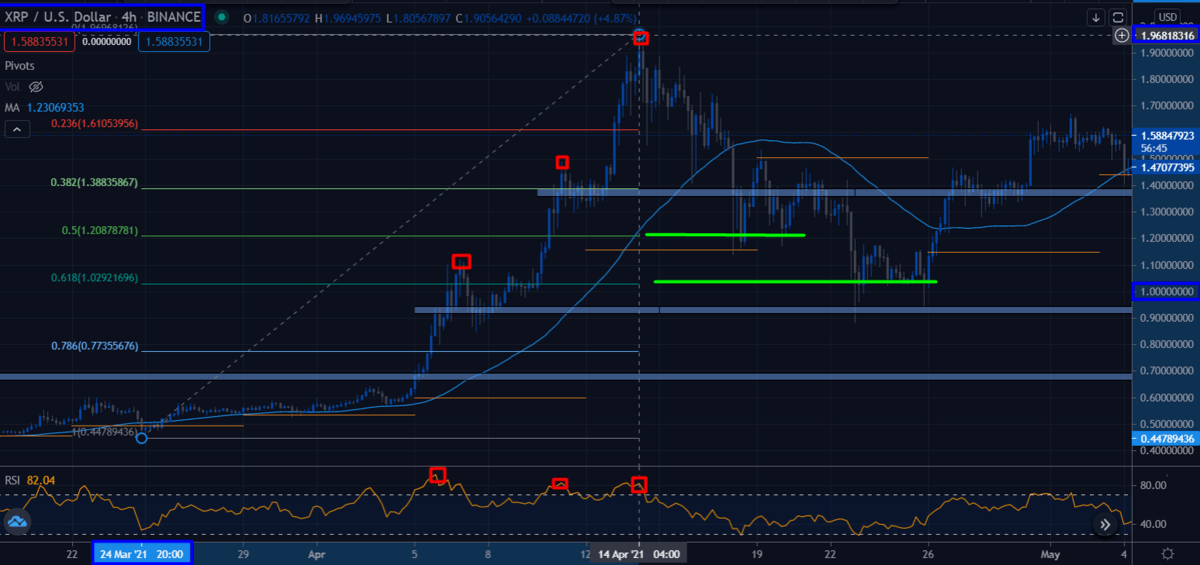Screen dimensions: 1200x565
Task: Toggle visibility of the Vol indicator
Action: [37, 87]
